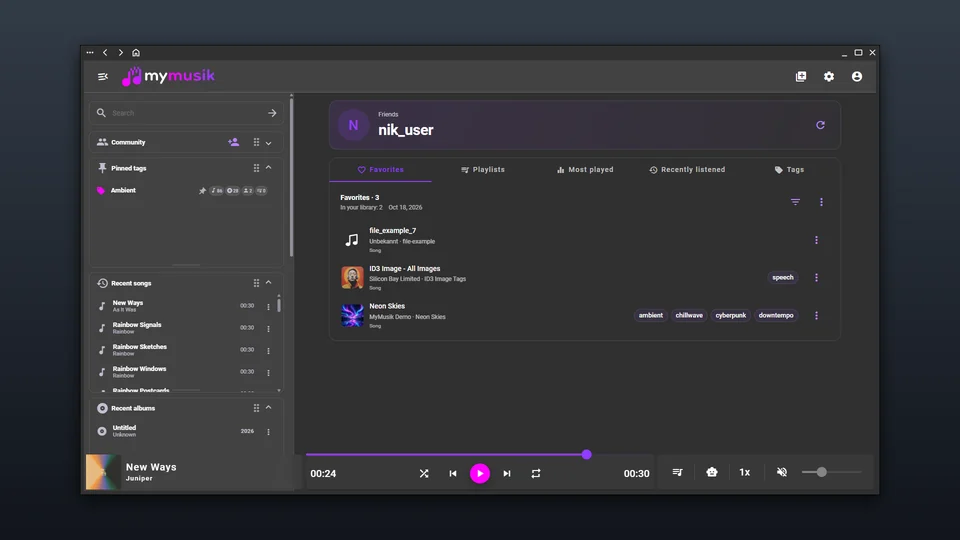Screen dimensions: 960x540
Task: Skip to the next track
Action: tap(507, 473)
